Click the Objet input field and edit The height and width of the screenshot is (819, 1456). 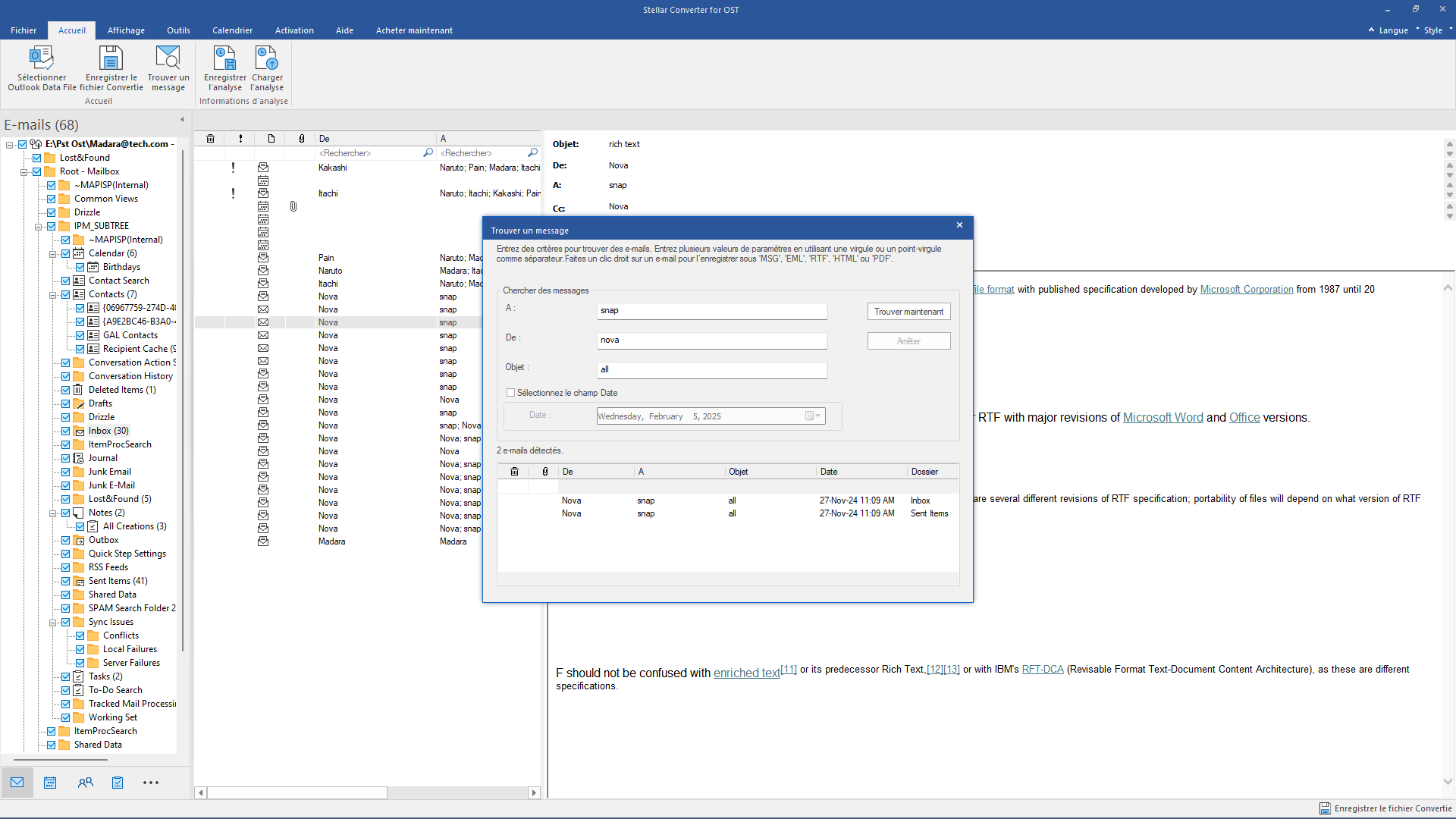712,368
